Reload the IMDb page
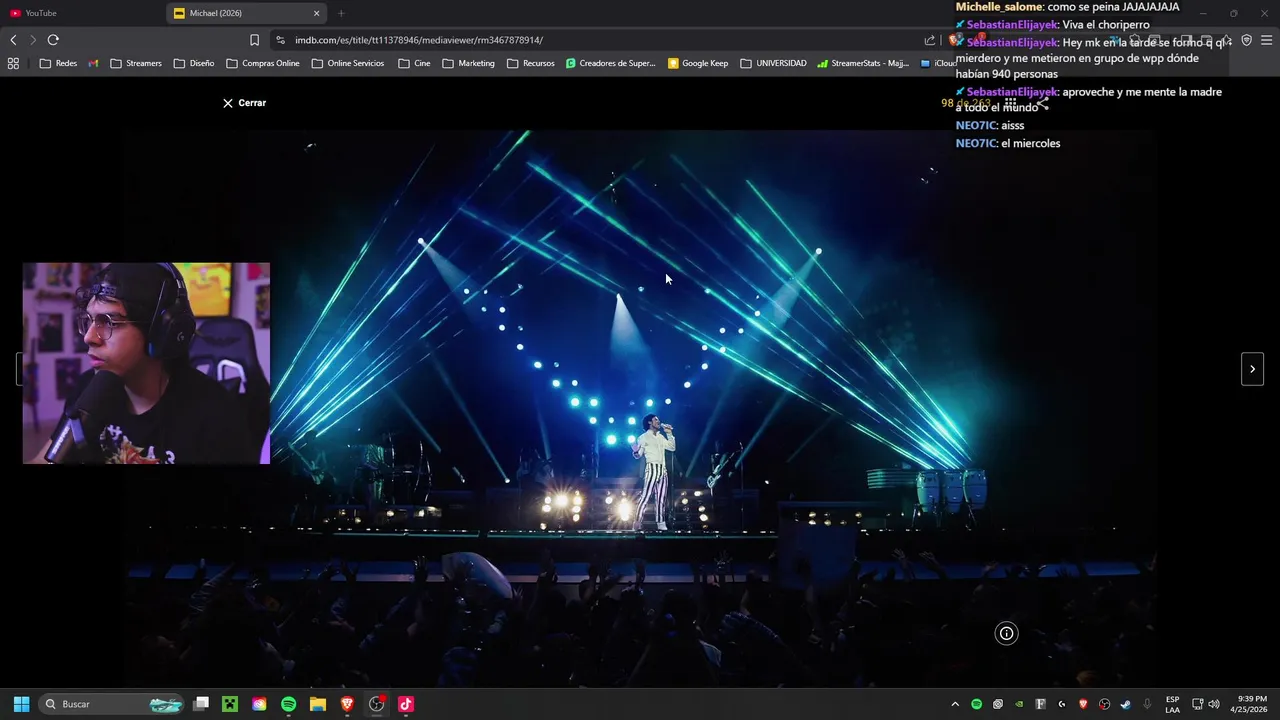This screenshot has height=720, width=1280. tap(53, 40)
